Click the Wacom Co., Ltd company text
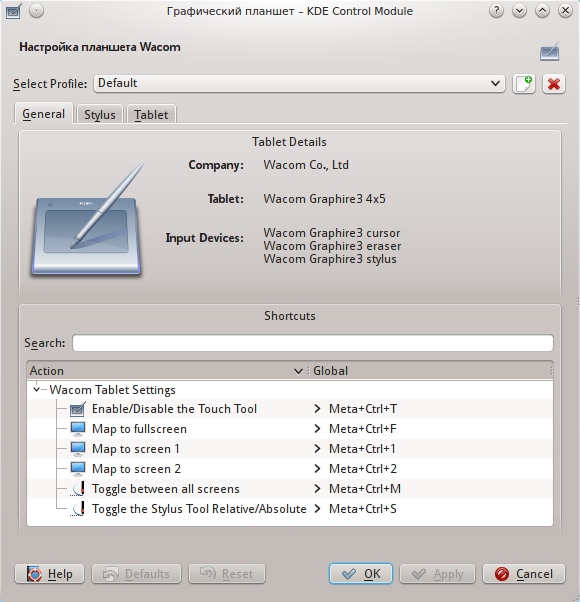Viewport: 580px width, 602px height. pos(306,165)
